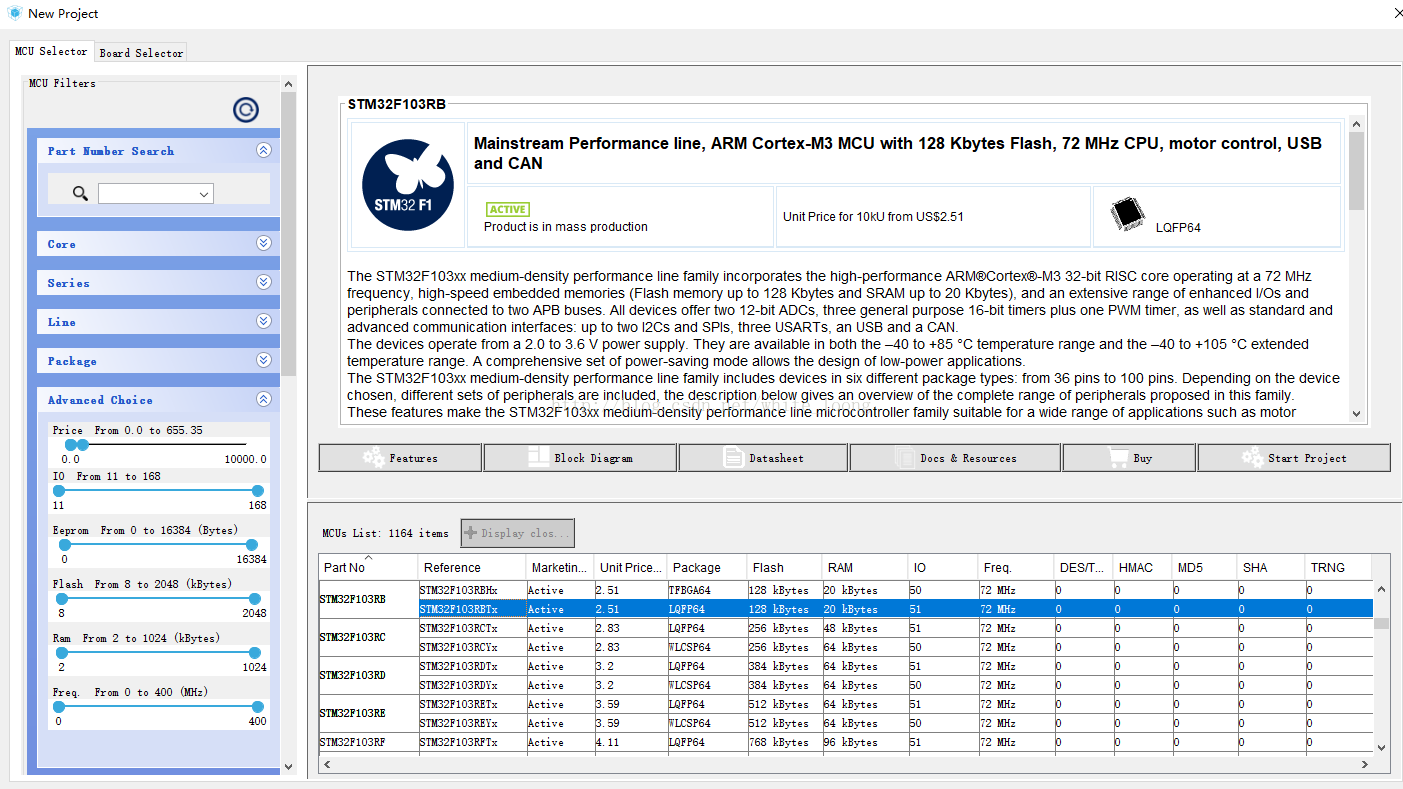Click Start Project

[1294, 458]
